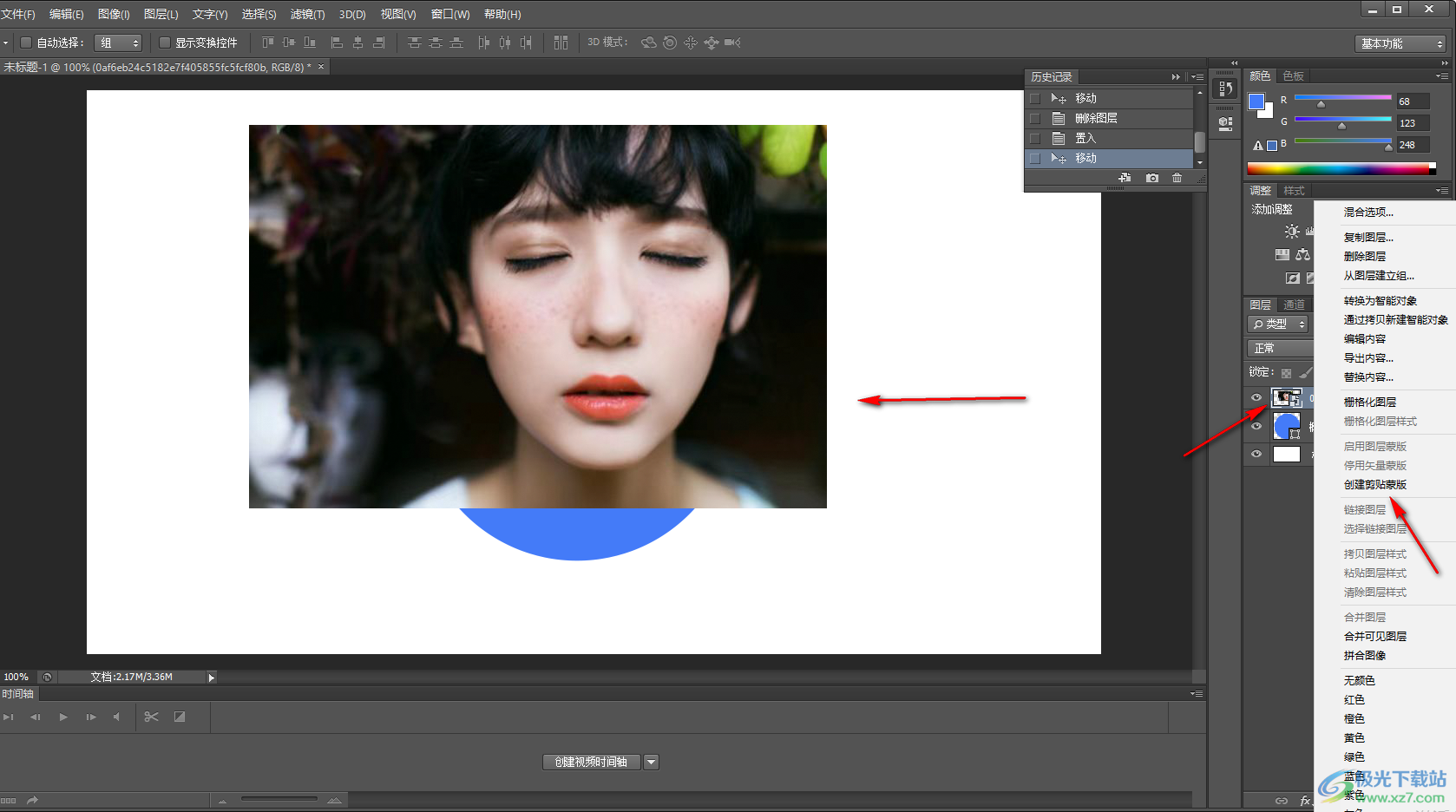Click the Color Balance scales adjustment icon
The height and width of the screenshot is (812, 1456).
coord(1303,254)
